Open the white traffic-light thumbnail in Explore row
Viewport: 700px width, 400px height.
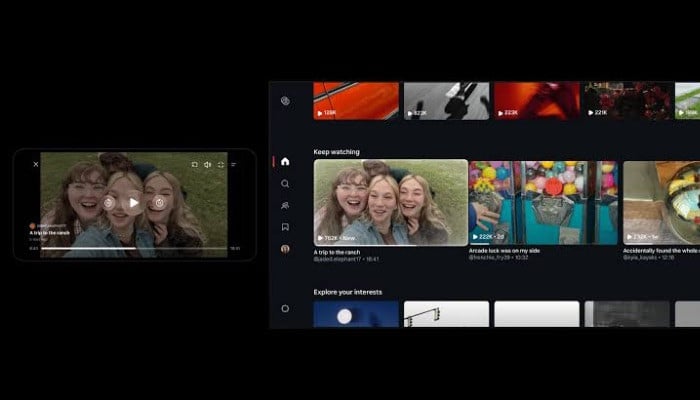tap(446, 314)
